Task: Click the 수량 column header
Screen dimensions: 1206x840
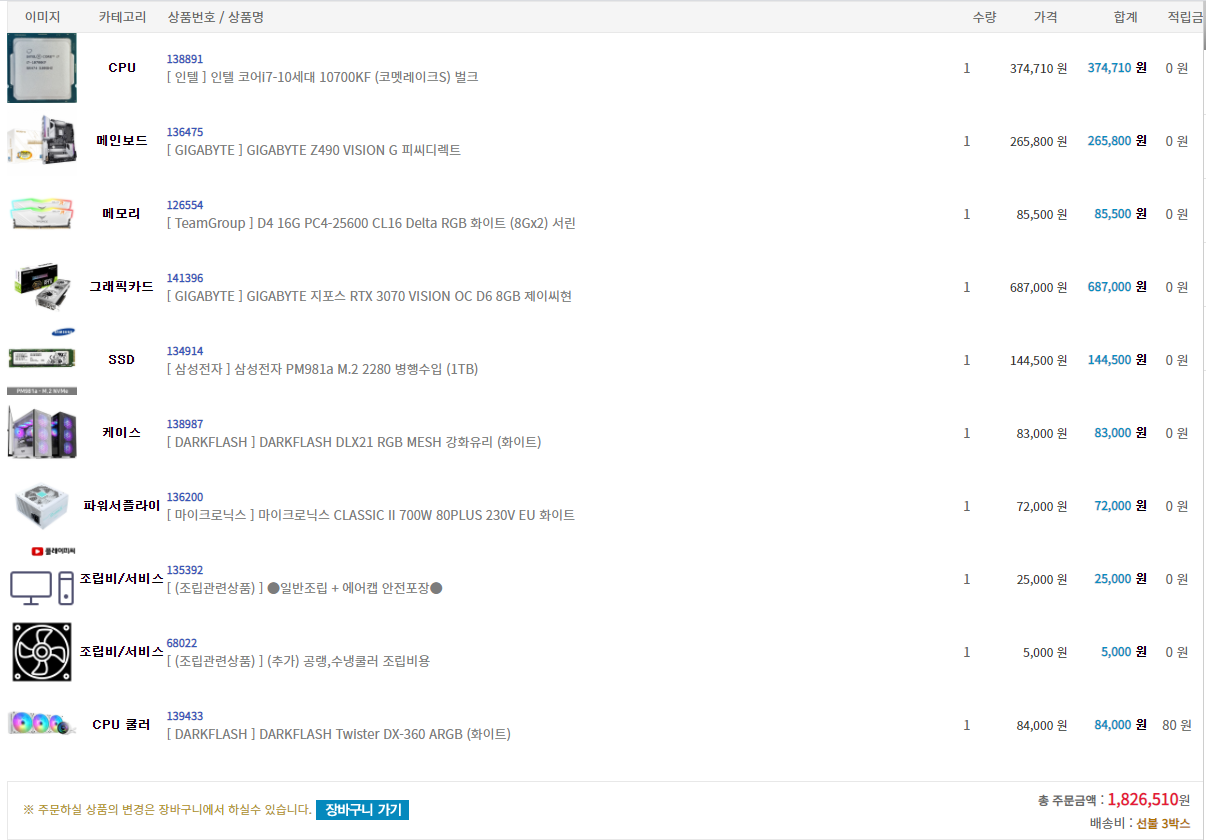Action: 984,17
